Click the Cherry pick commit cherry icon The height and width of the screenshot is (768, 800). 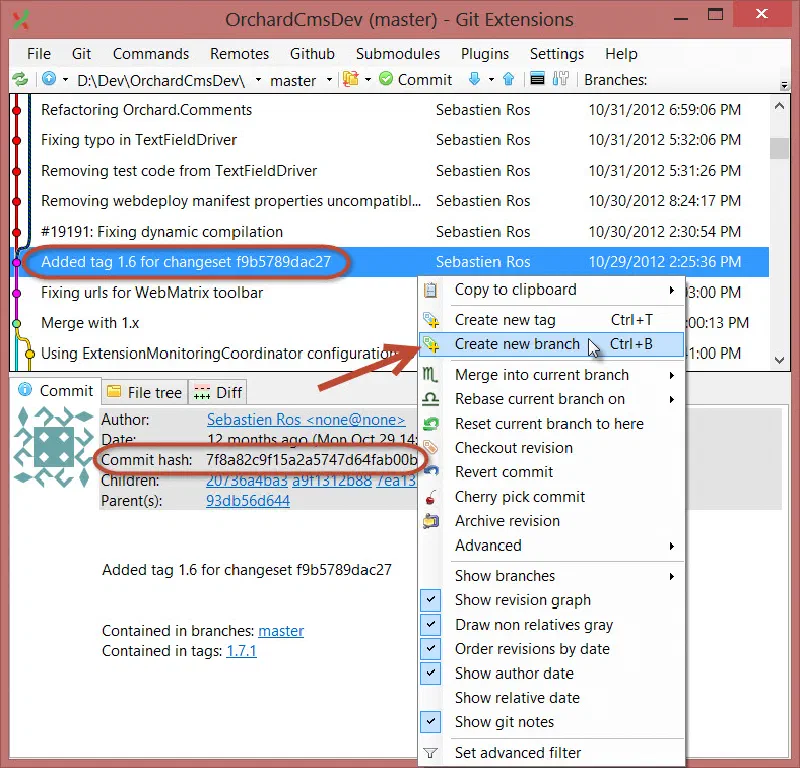click(x=431, y=497)
